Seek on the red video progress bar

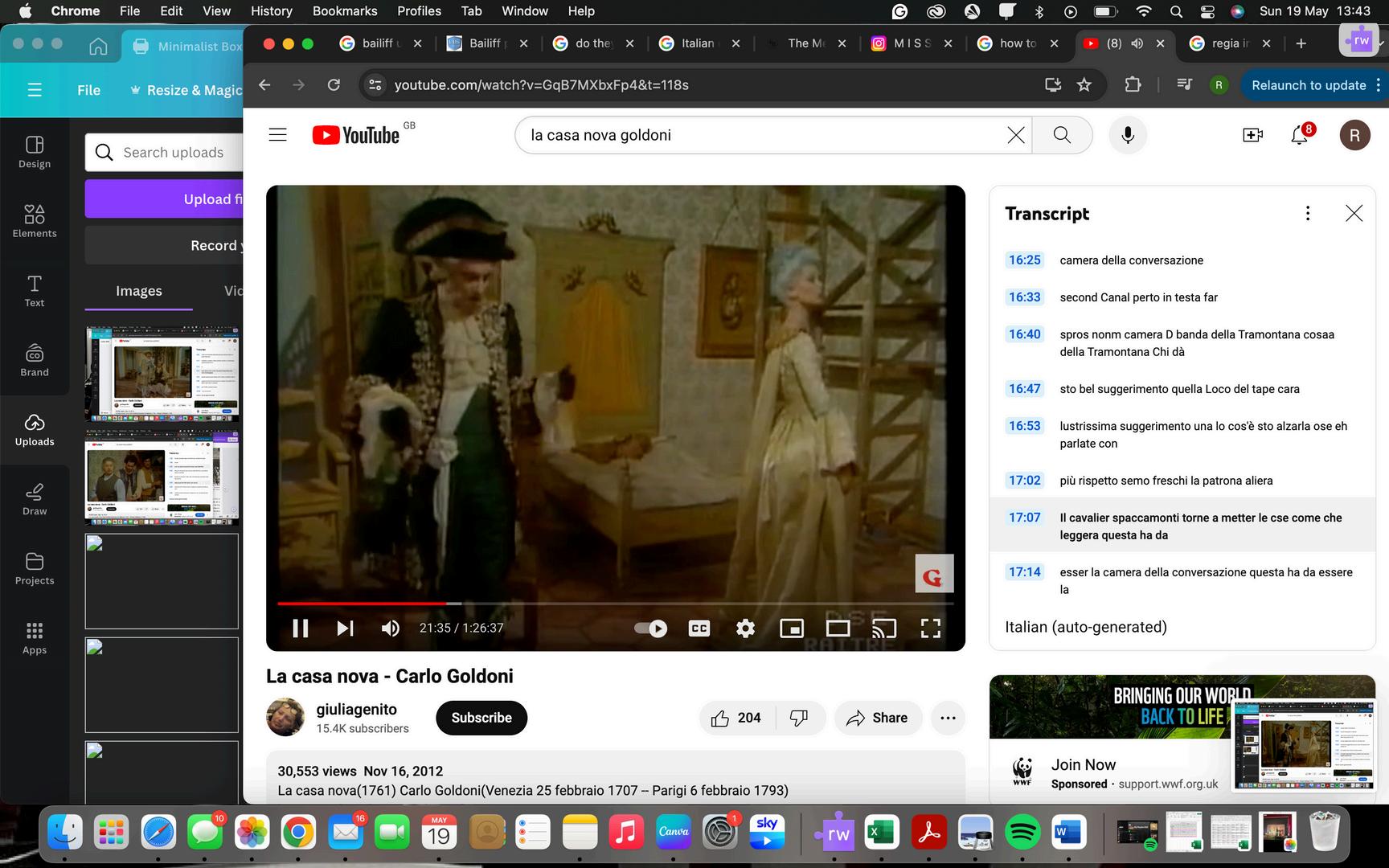coord(616,603)
